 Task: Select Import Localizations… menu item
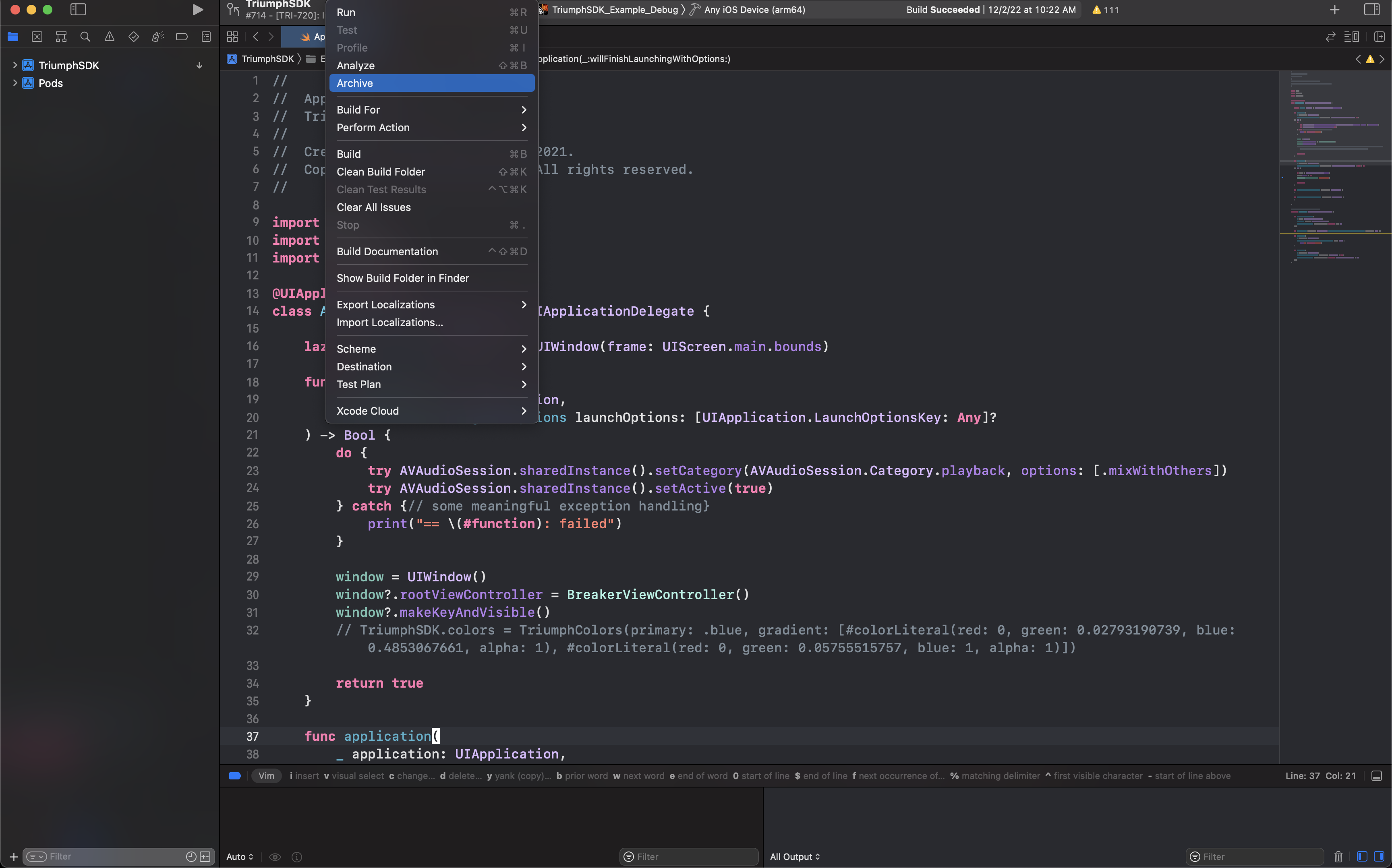click(x=432, y=322)
